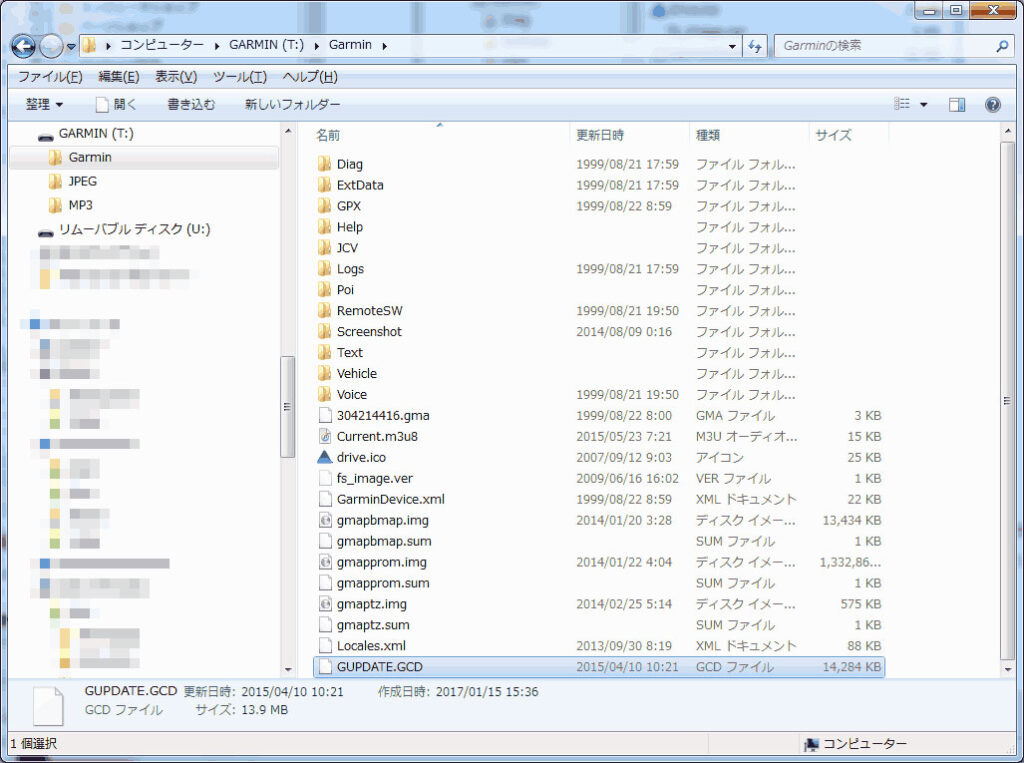Click the GARMIN (T:) drive icon in tree
The image size is (1024, 763).
[45, 136]
